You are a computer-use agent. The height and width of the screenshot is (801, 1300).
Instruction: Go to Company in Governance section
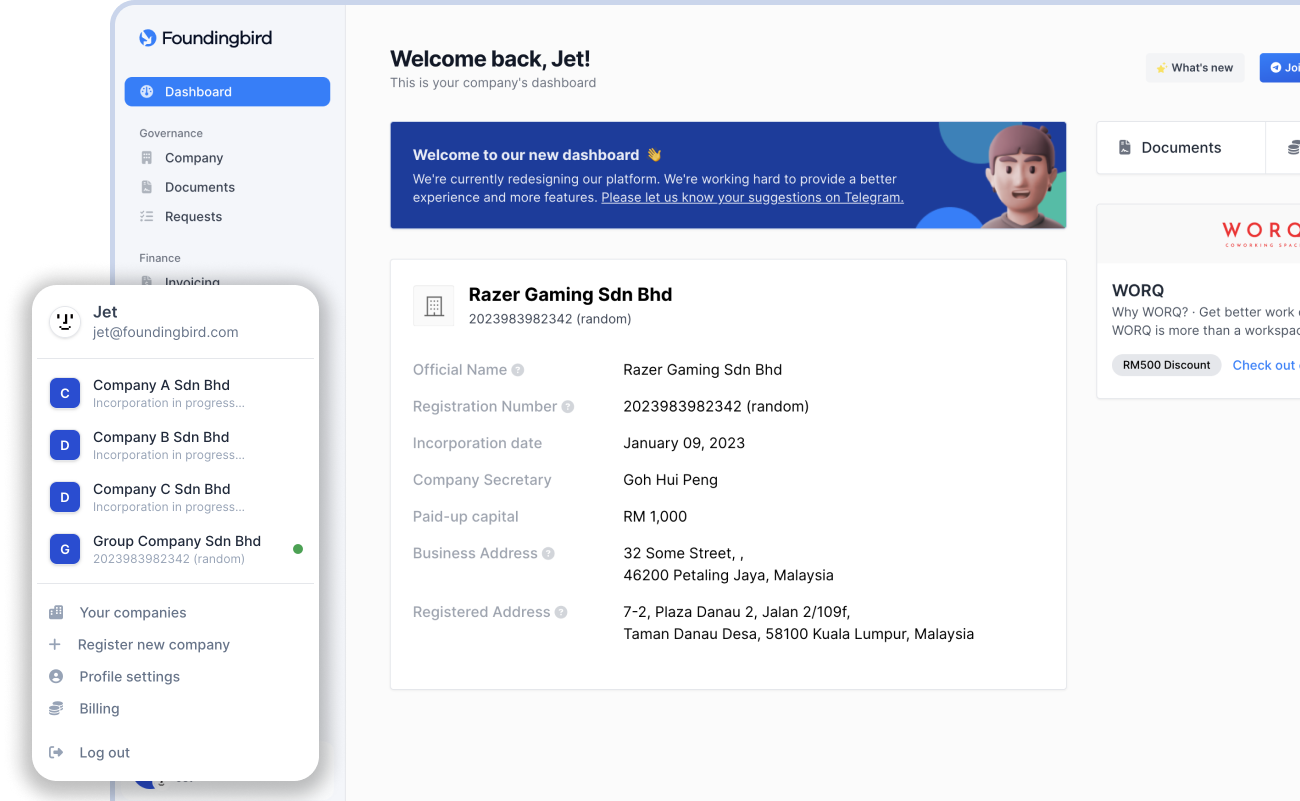(x=194, y=158)
